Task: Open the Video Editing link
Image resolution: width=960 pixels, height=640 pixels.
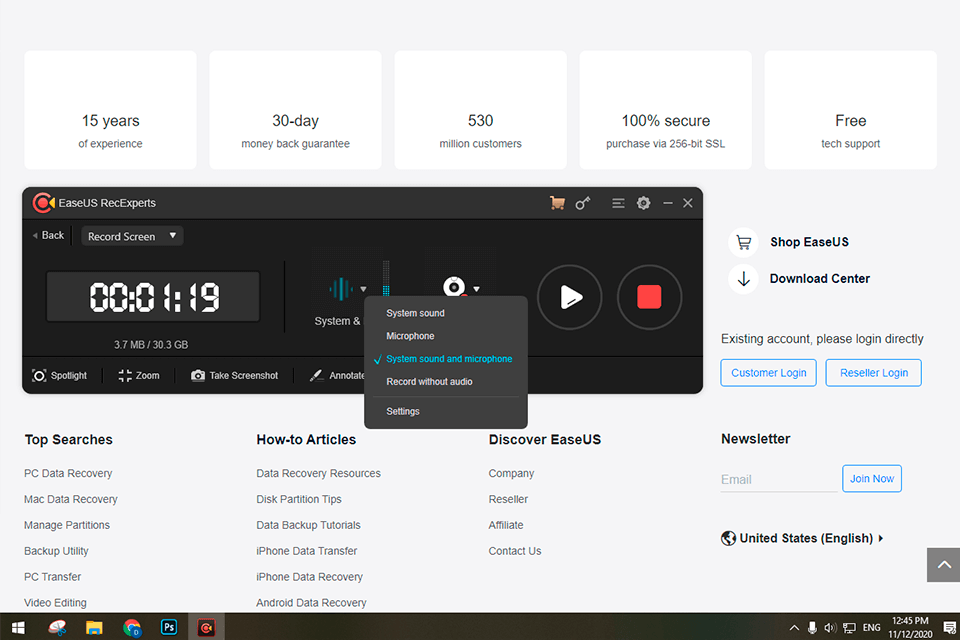Action: click(55, 603)
